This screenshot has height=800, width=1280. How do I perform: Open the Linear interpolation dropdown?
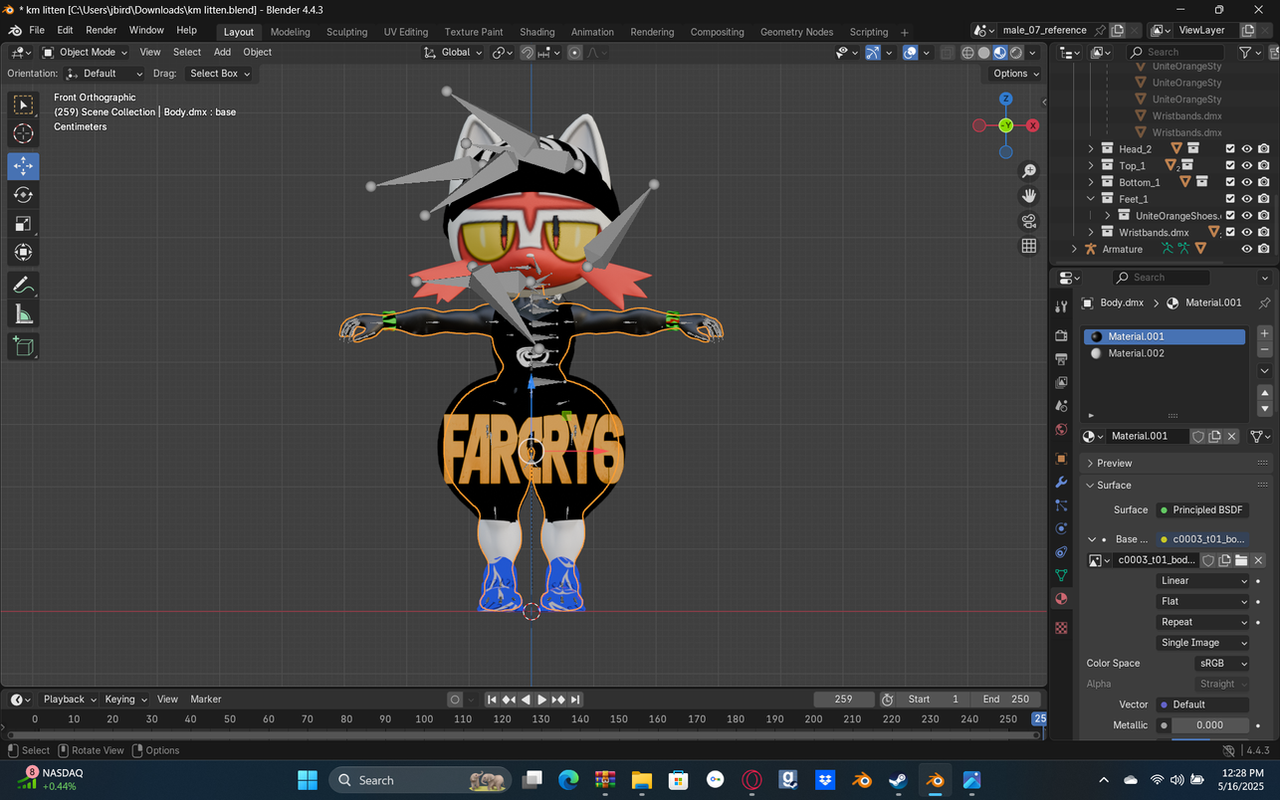[x=1203, y=580]
